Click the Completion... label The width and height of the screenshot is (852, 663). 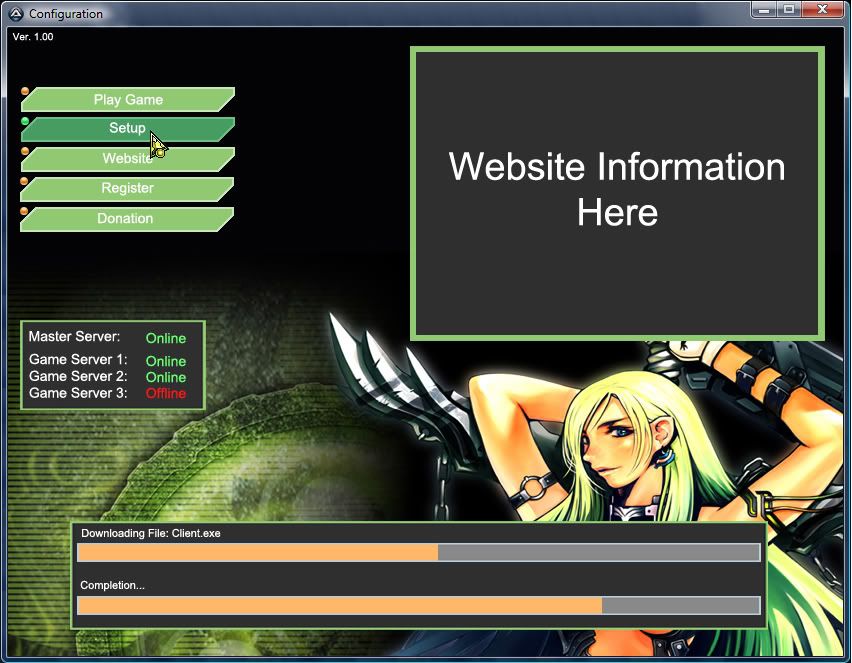(112, 585)
